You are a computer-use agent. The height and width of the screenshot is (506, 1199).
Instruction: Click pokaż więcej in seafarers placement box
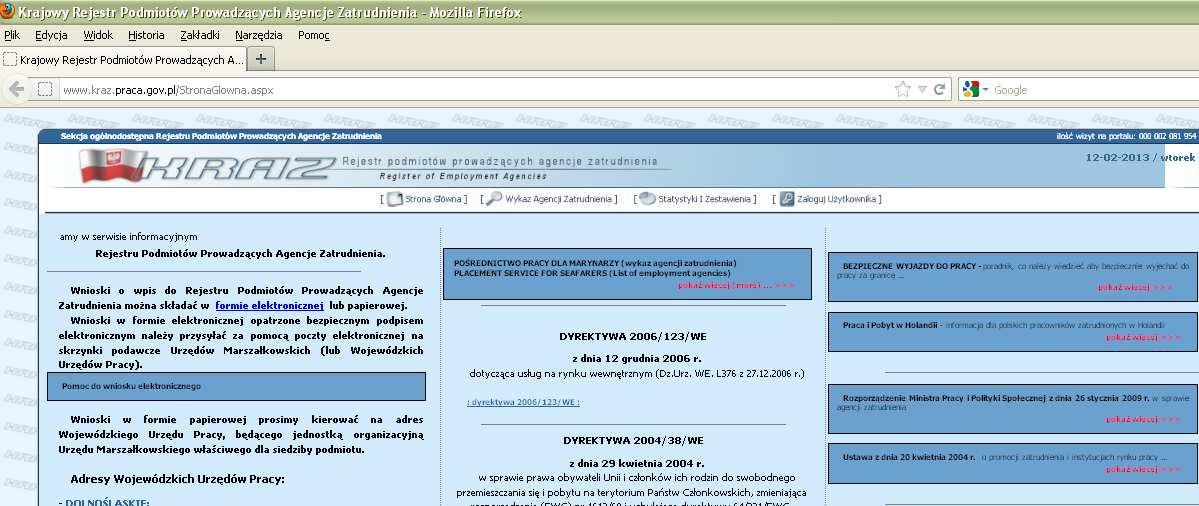coord(736,285)
